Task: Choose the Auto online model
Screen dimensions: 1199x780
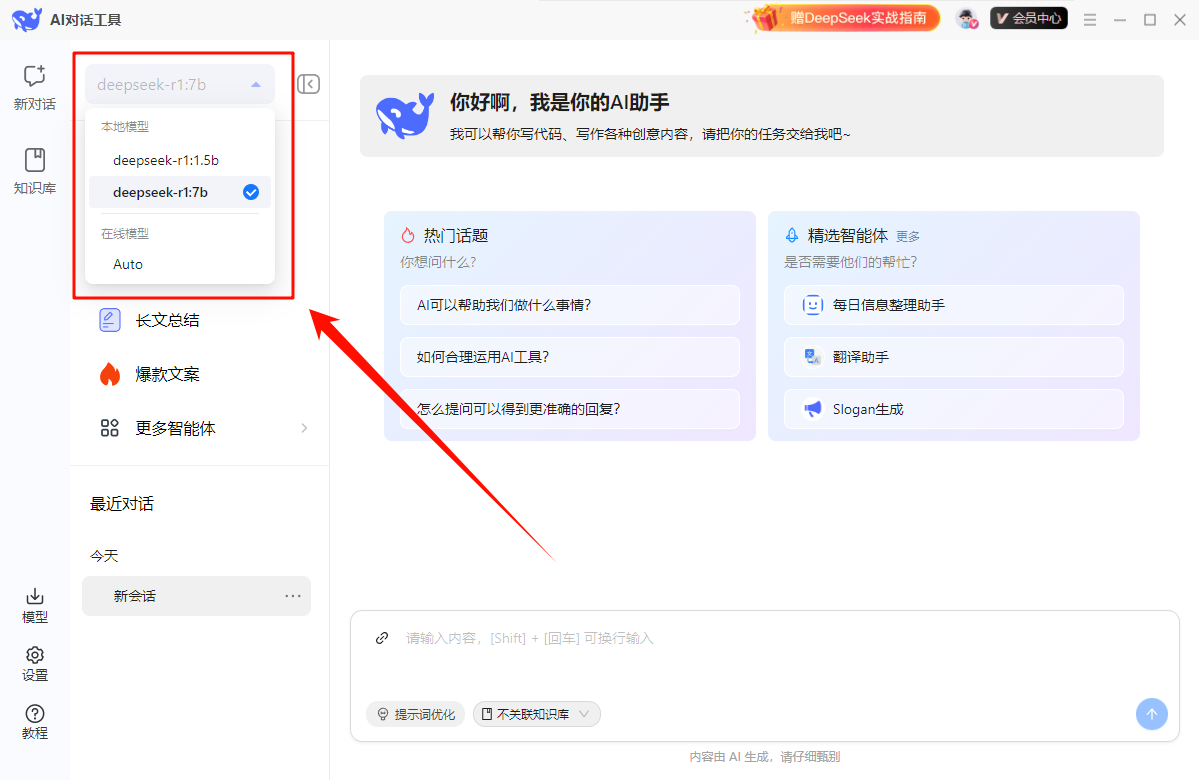Action: tap(128, 264)
